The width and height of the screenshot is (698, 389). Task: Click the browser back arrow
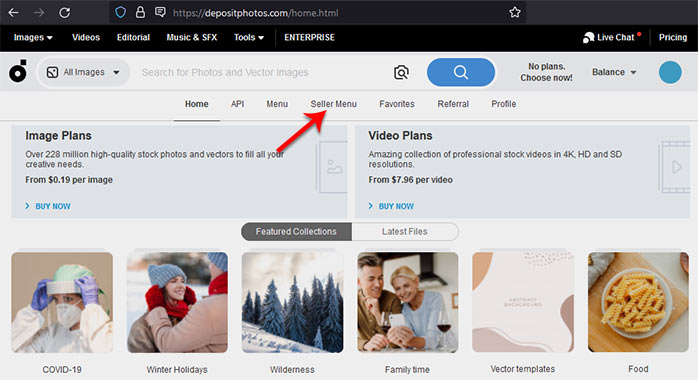(13, 12)
